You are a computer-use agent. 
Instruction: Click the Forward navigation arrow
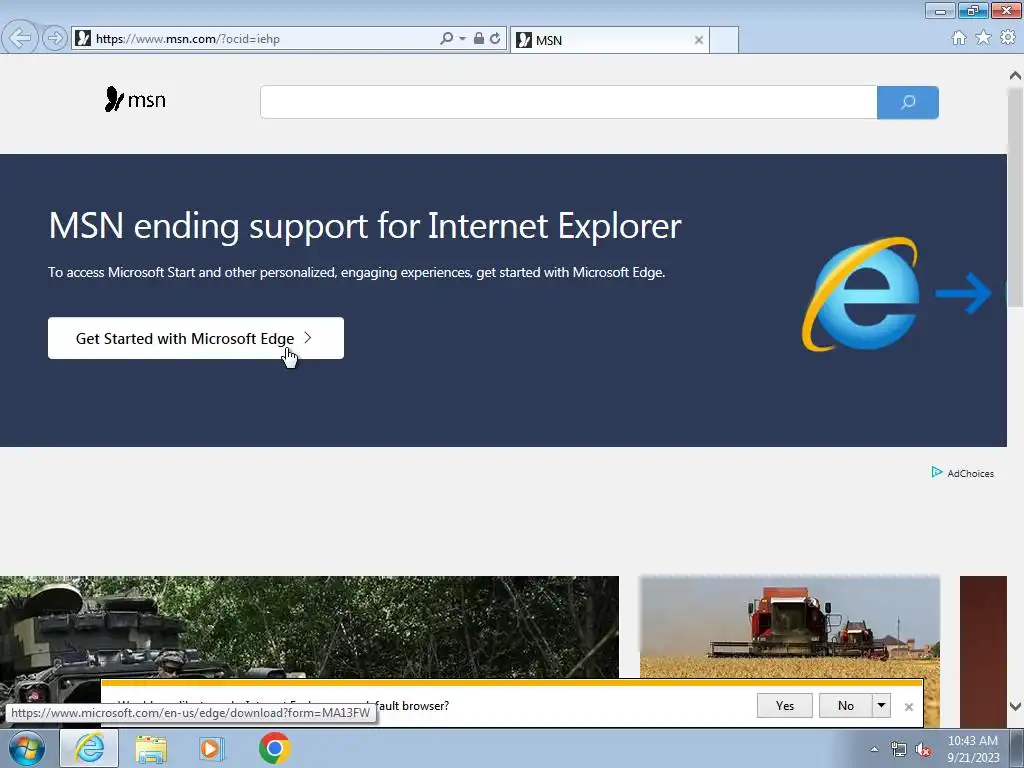click(x=55, y=38)
